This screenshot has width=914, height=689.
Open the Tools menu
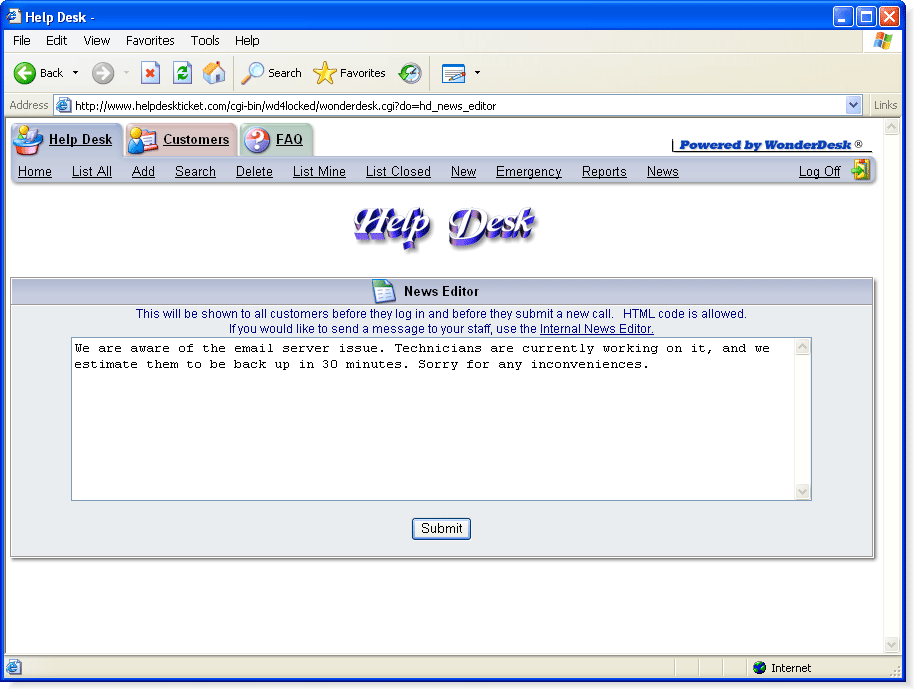205,41
